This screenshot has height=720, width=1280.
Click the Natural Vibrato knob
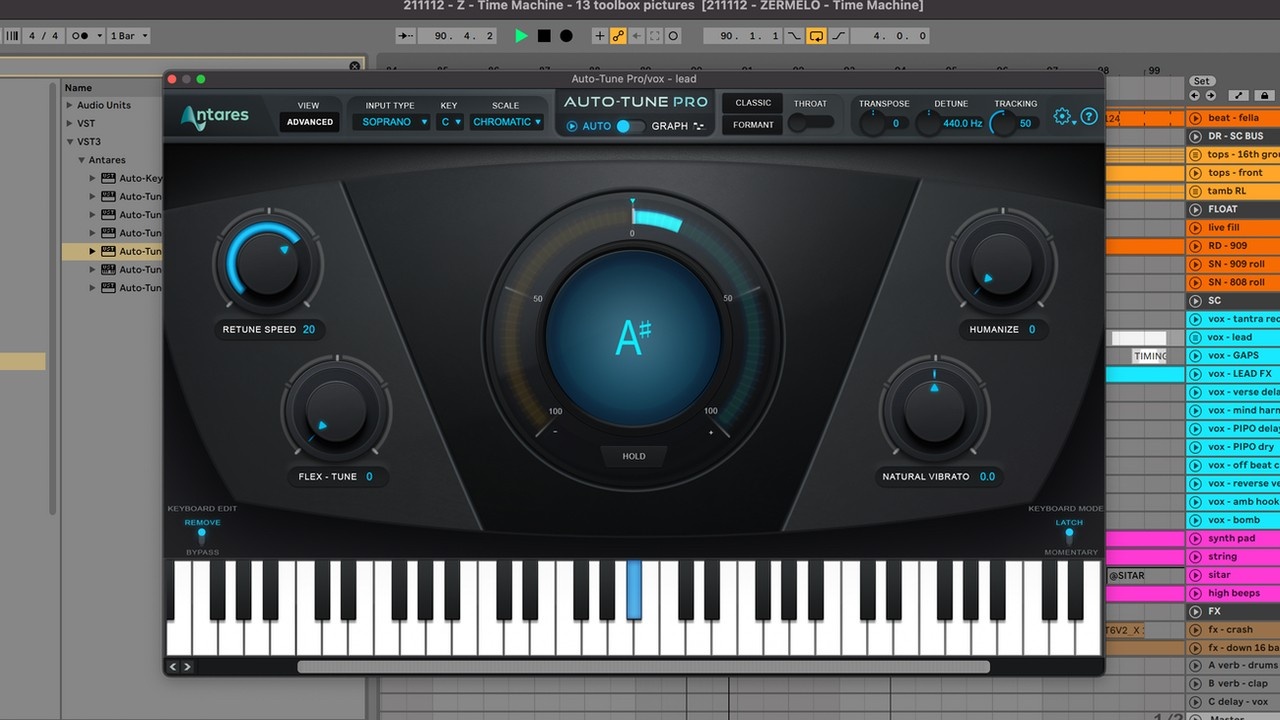tap(934, 411)
